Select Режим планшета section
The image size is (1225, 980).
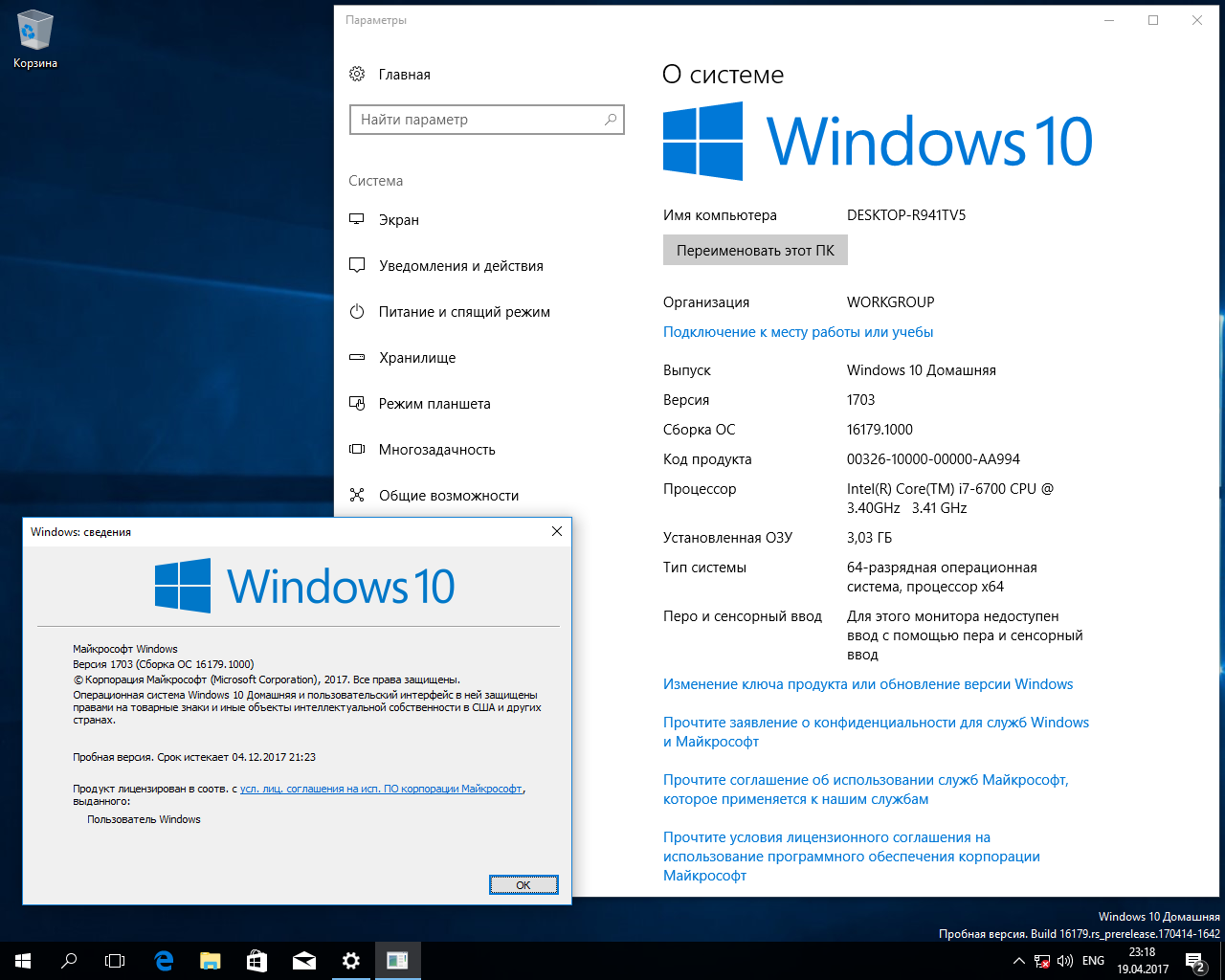point(434,404)
